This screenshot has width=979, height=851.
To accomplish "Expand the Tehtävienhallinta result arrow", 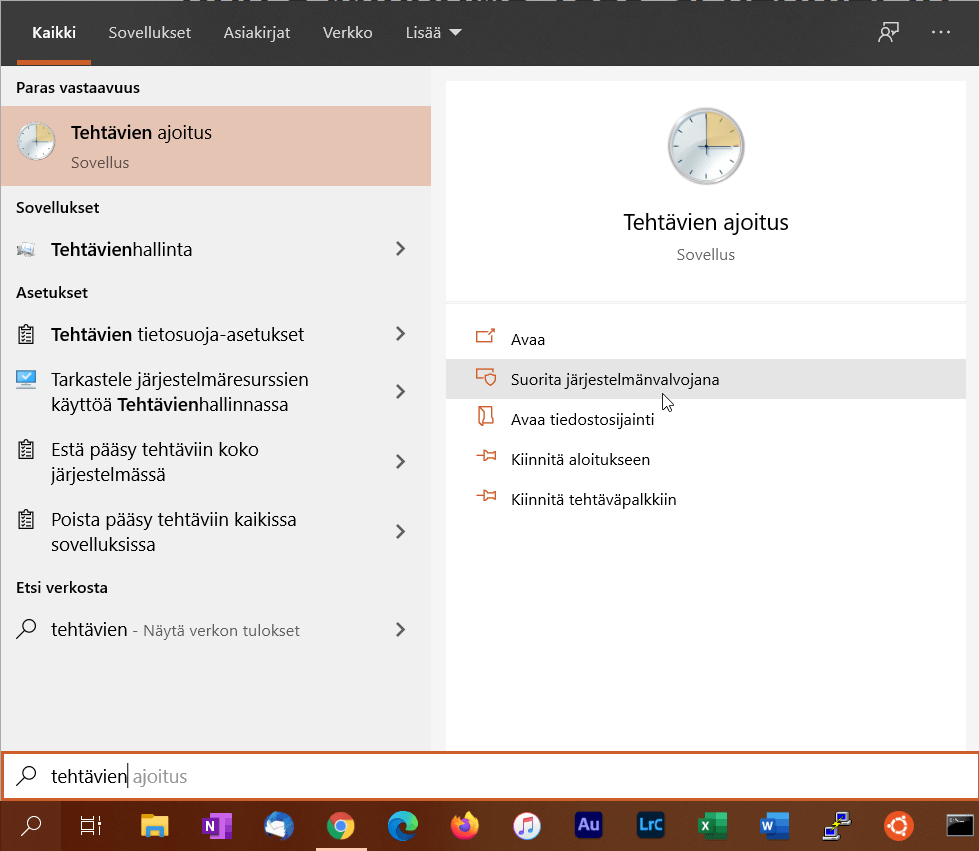I will [x=400, y=249].
